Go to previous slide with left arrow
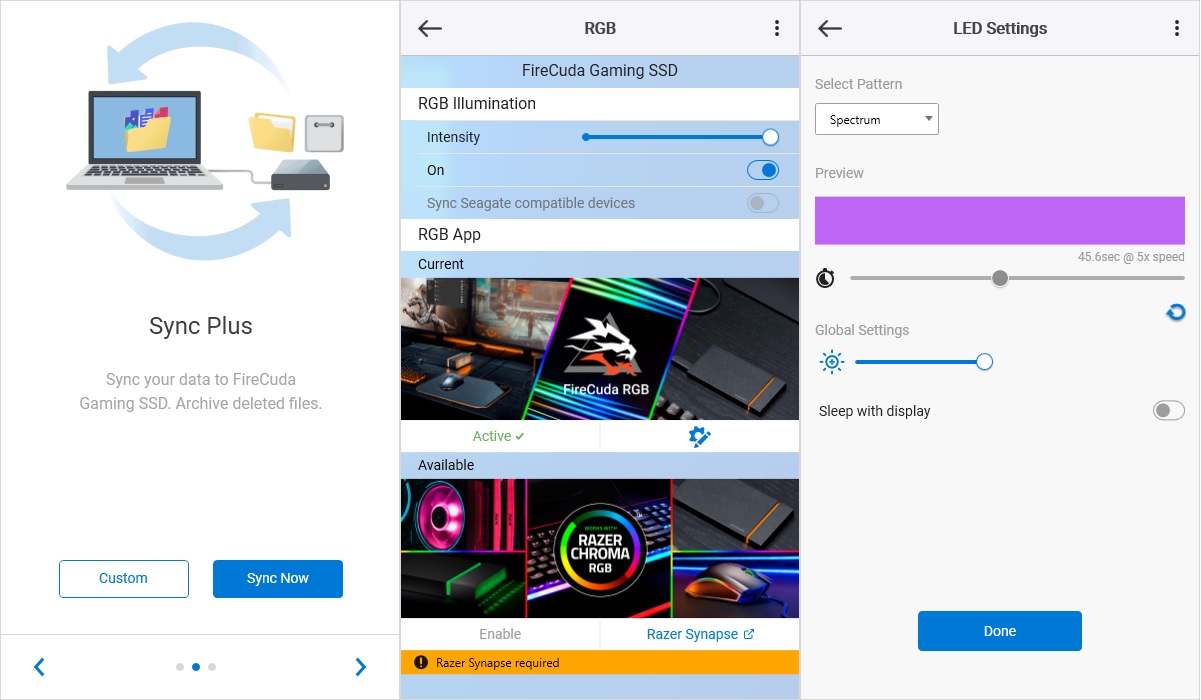Viewport: 1201px width, 700px height. point(40,667)
